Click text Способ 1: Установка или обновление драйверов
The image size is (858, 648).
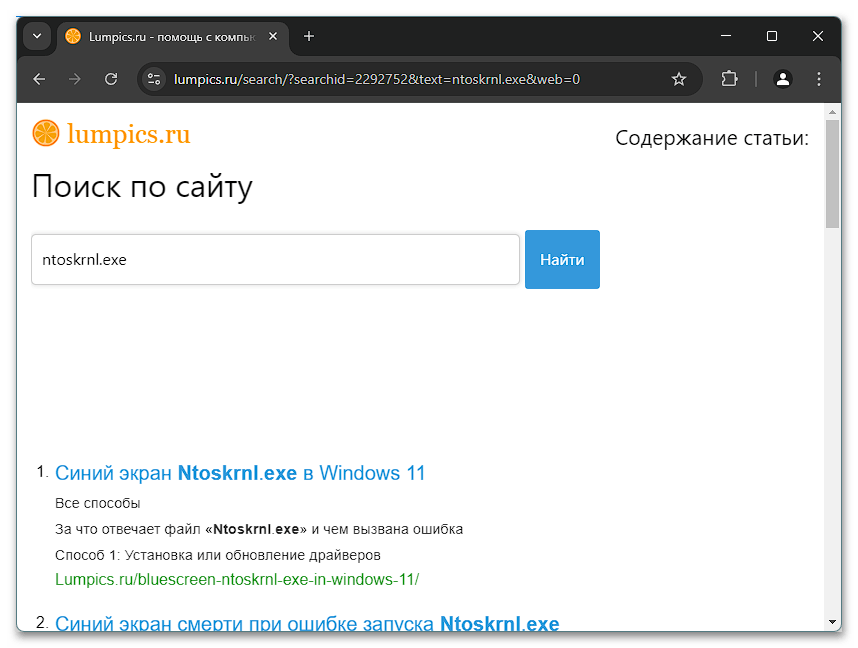tap(218, 555)
